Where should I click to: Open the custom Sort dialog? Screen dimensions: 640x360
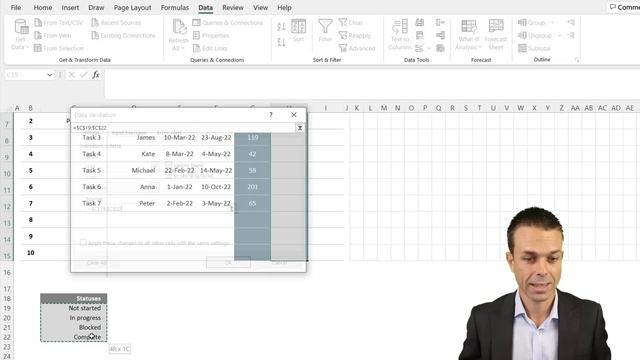tap(298, 31)
